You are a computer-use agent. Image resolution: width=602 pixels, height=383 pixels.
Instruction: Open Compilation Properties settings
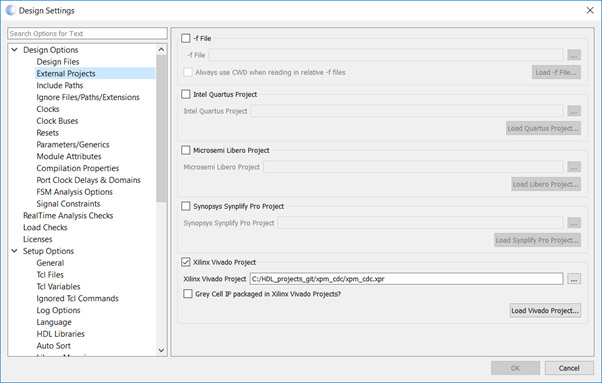pos(78,168)
